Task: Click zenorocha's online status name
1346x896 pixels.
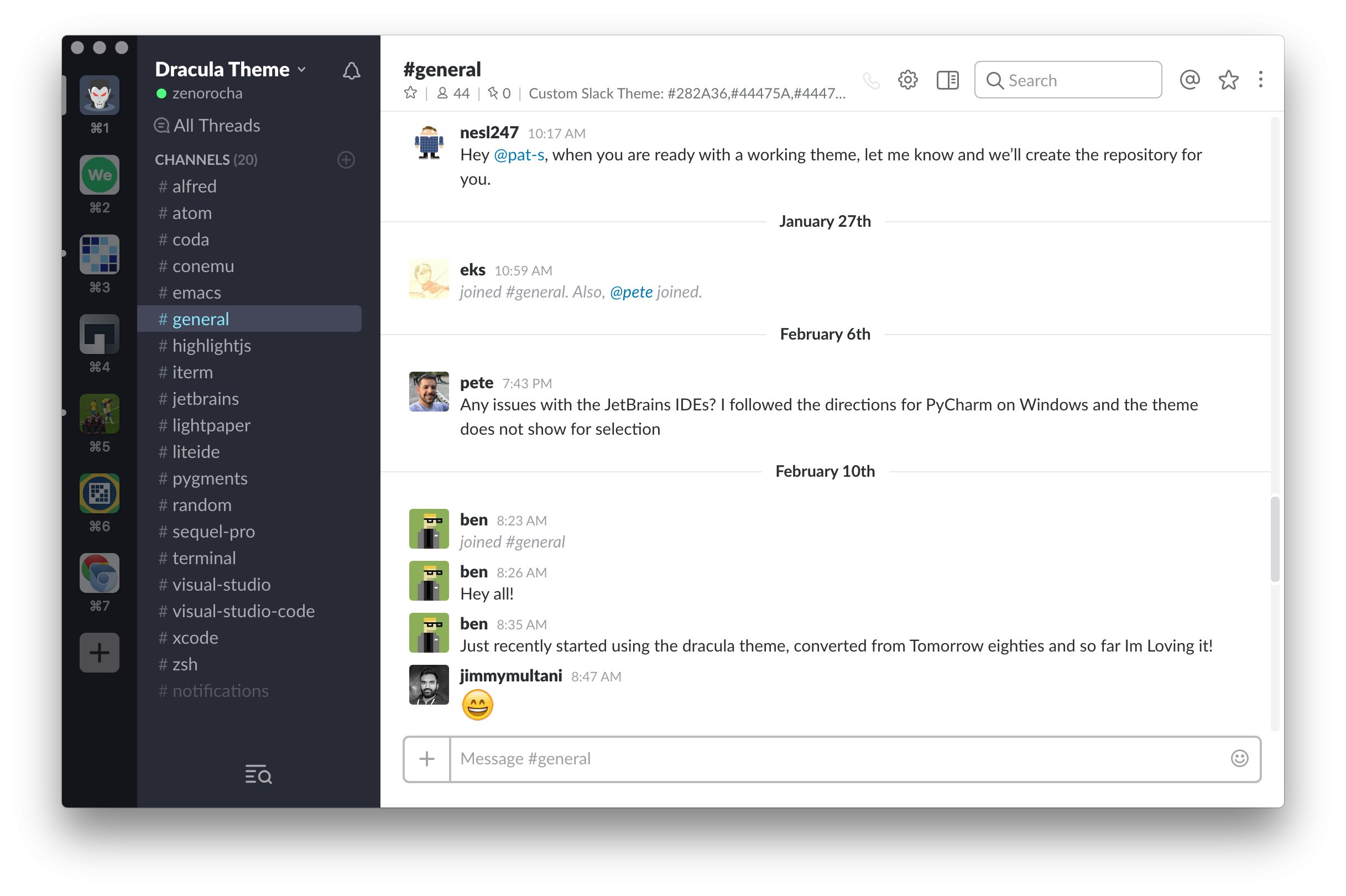Action: click(x=207, y=93)
